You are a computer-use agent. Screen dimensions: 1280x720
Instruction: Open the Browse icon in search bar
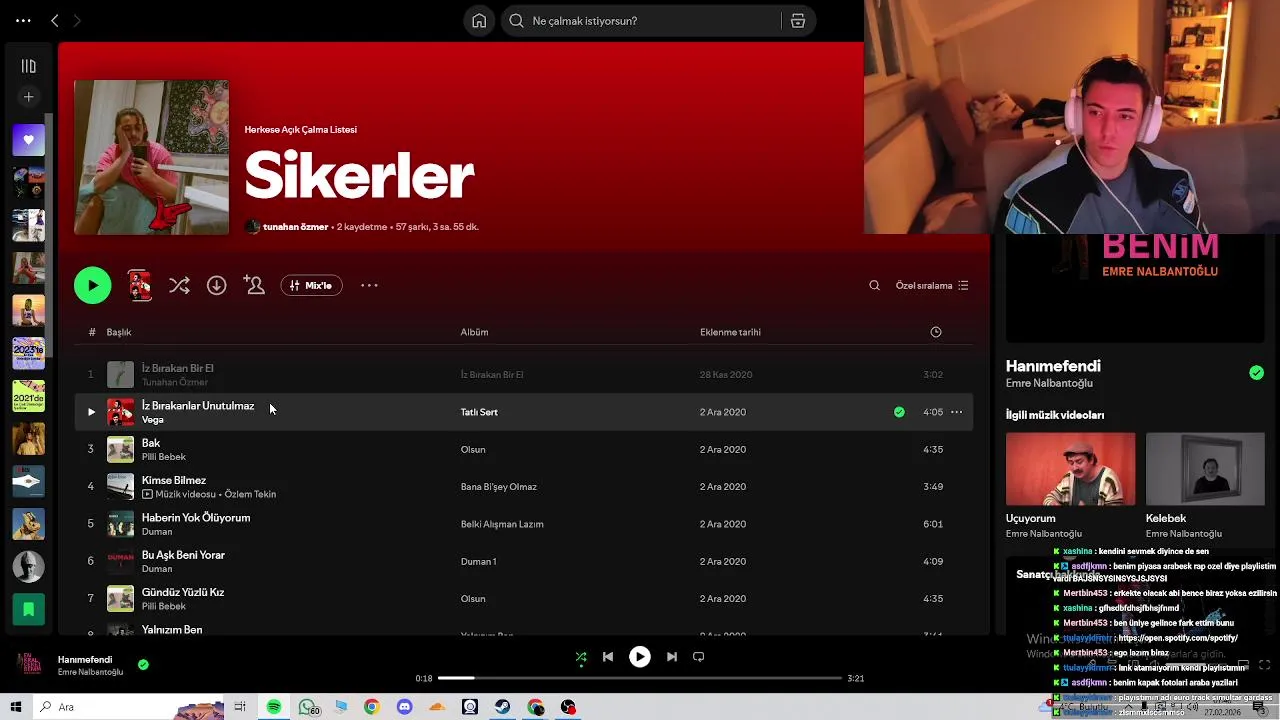[x=798, y=21]
